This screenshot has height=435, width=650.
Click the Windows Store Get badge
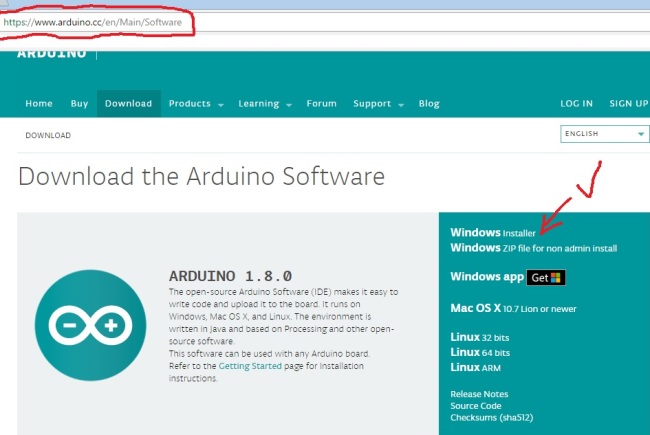[546, 277]
